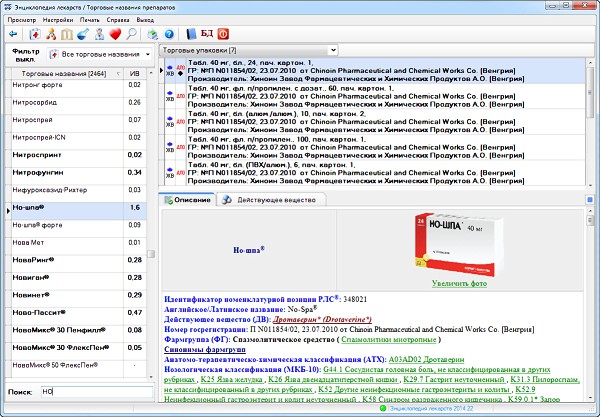Image resolution: width=600 pixels, height=417 pixels.
Task: Open the first-aid kit medicines icon
Action: click(x=35, y=33)
